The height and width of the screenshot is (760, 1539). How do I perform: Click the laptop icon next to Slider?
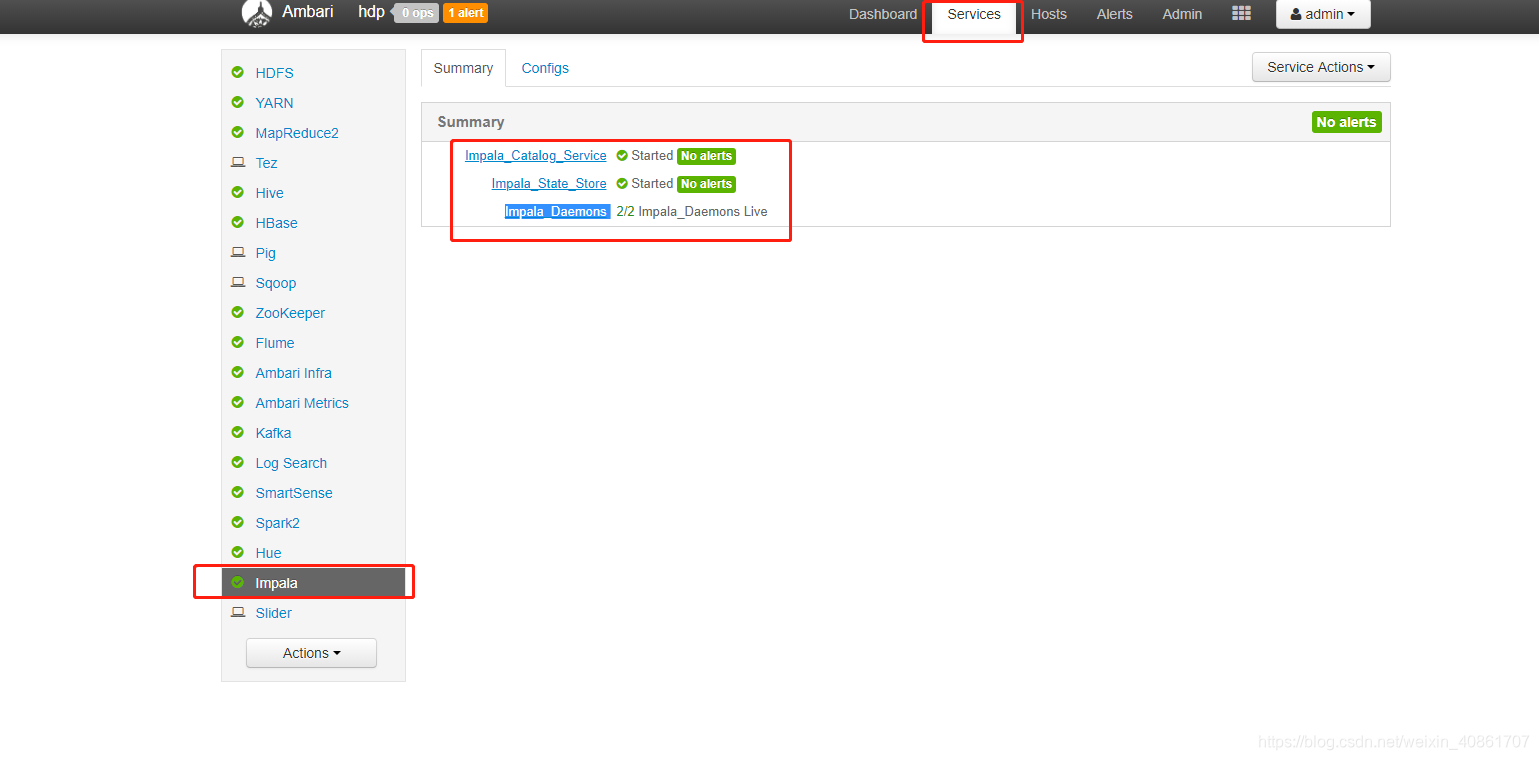238,612
